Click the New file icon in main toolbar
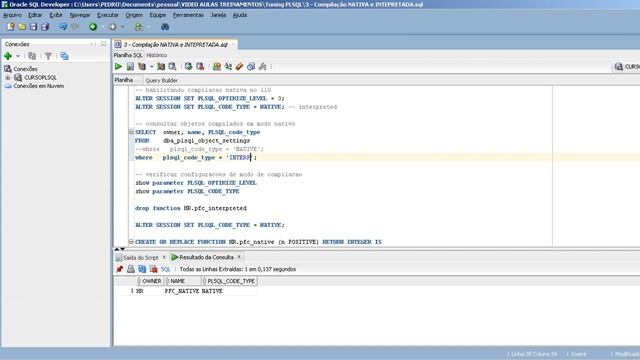The height and width of the screenshot is (360, 640). tap(11, 27)
